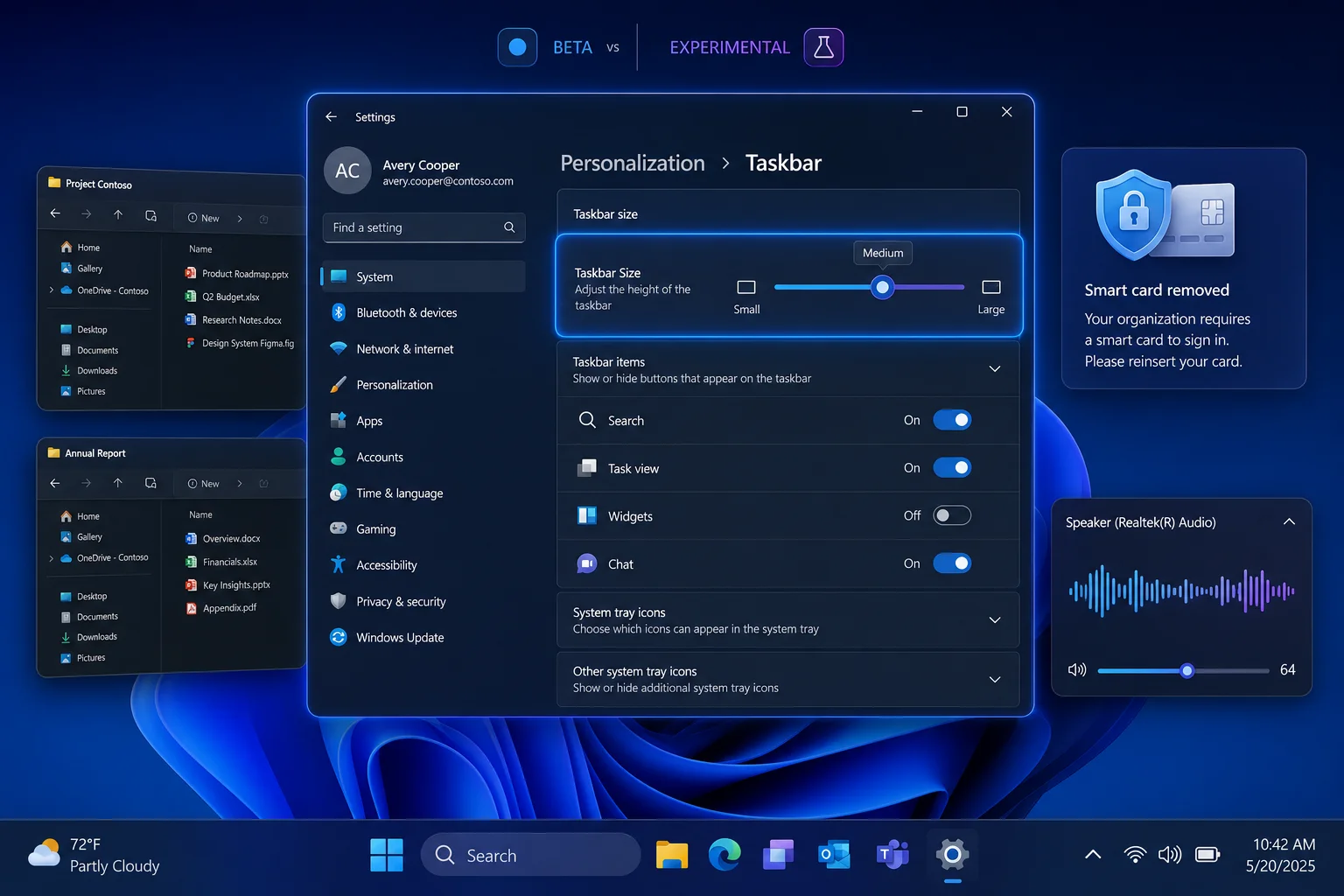The image size is (1344, 896).
Task: Open Q2 Budget.xlsx file
Action: click(x=222, y=297)
